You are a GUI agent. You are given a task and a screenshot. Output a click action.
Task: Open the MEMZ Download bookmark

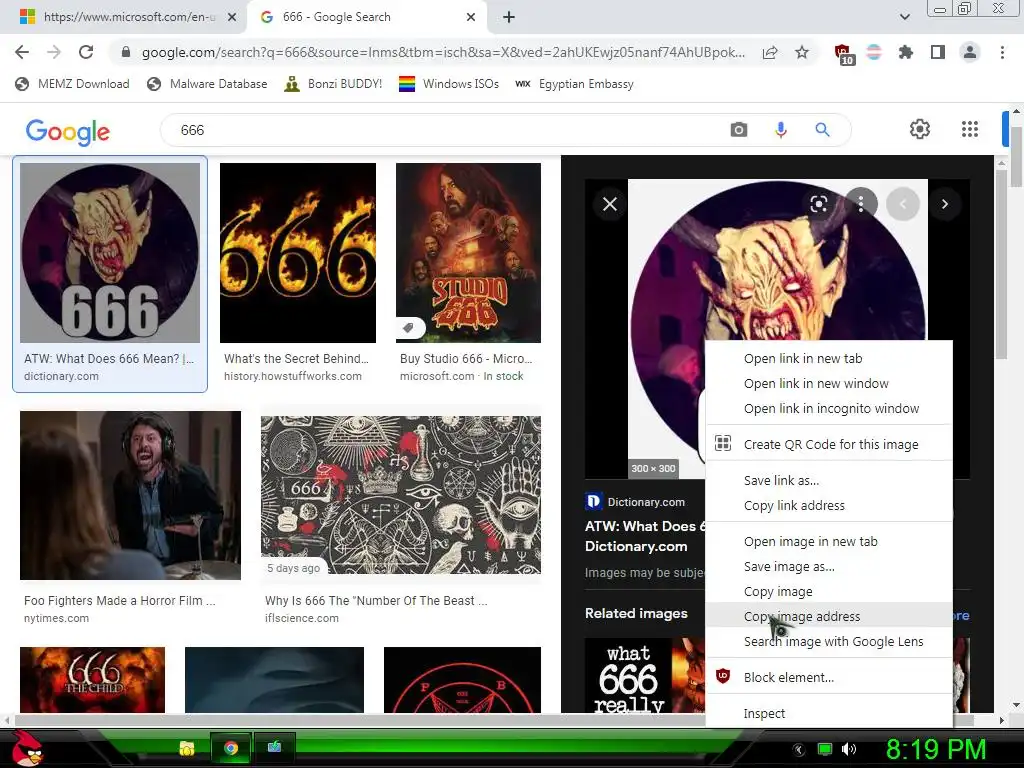(x=72, y=84)
